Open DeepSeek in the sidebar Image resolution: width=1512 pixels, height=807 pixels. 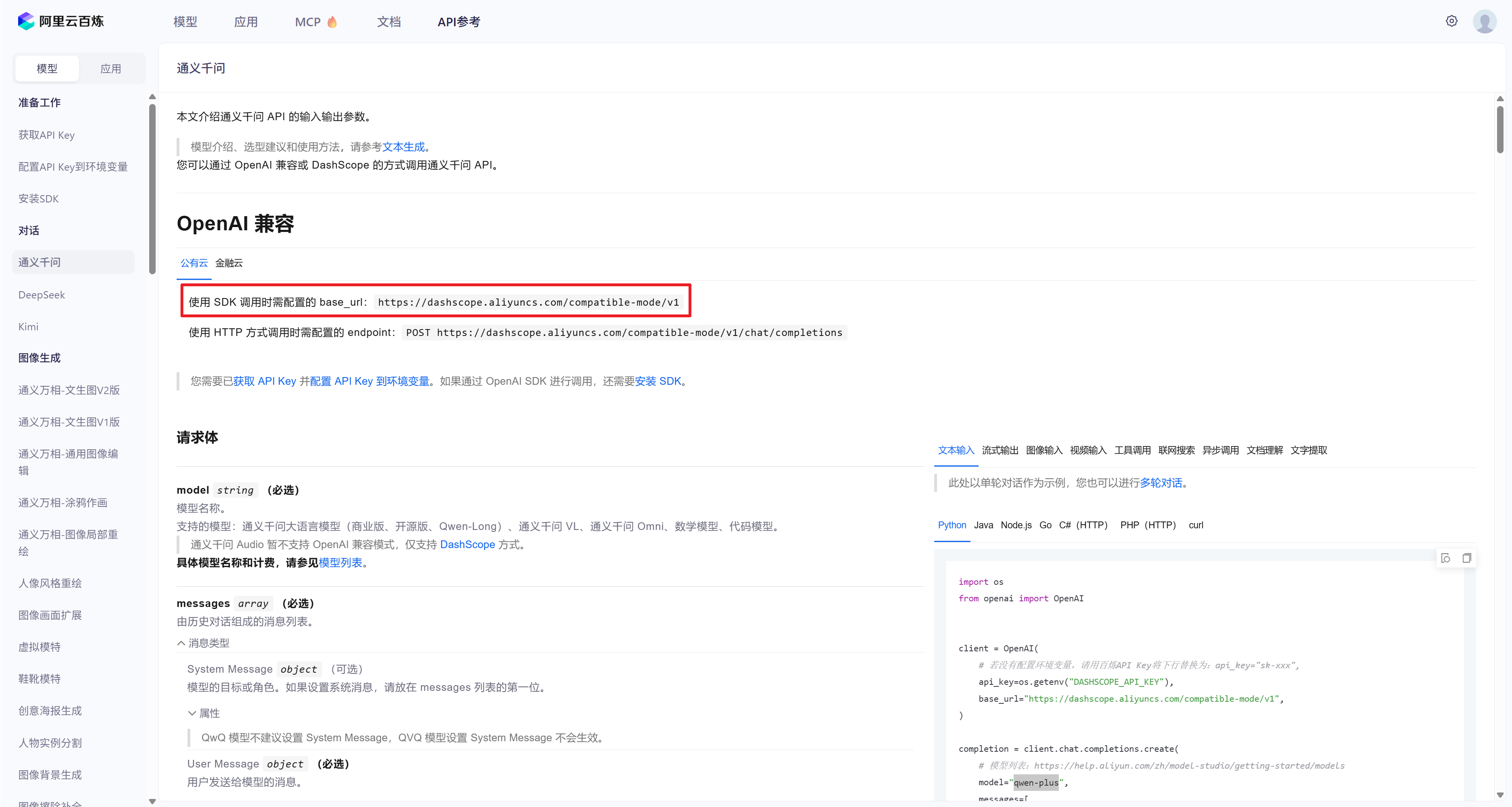pos(42,295)
